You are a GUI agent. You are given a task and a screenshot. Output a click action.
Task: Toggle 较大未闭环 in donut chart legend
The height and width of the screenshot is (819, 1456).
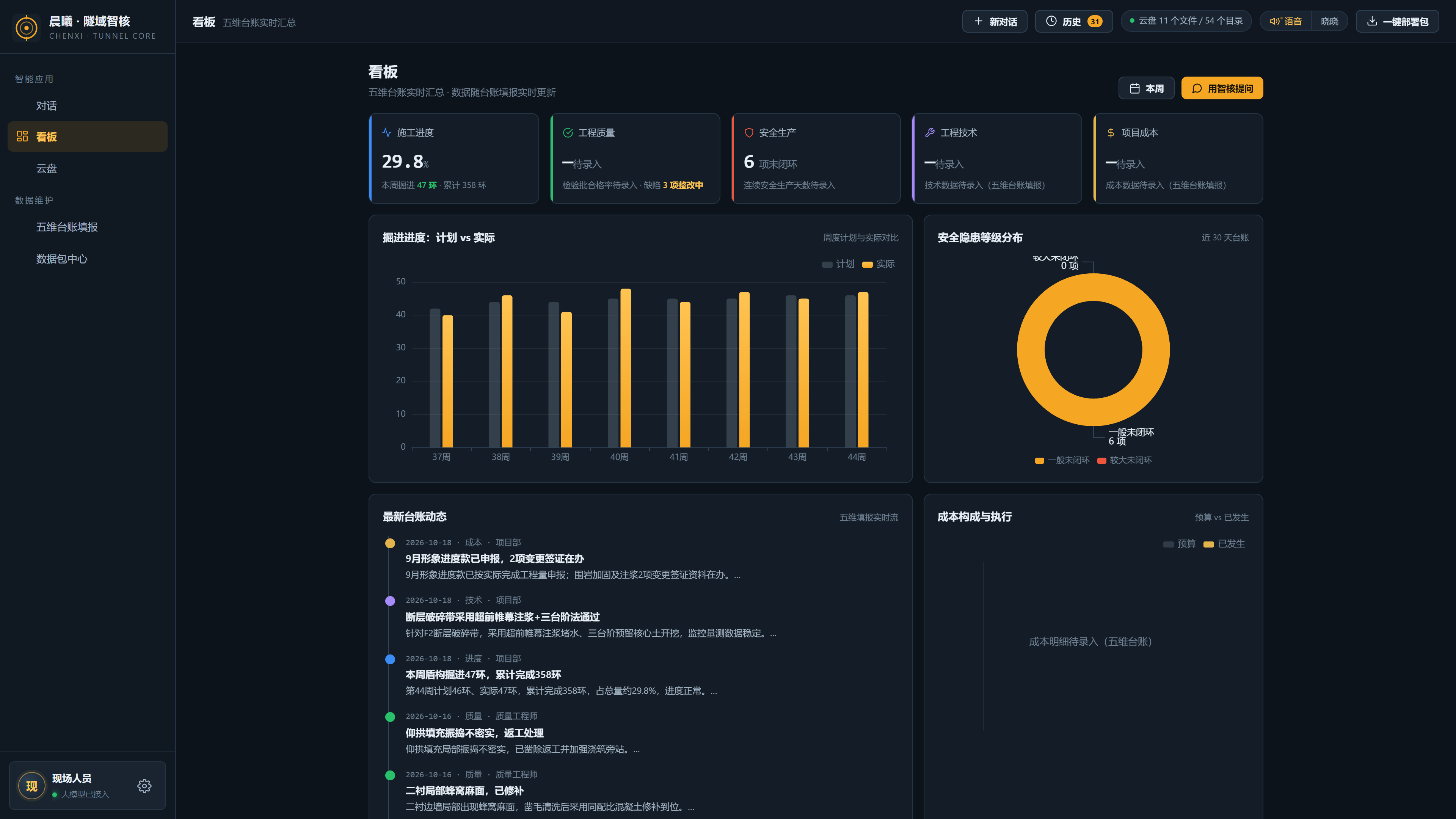click(x=1124, y=460)
